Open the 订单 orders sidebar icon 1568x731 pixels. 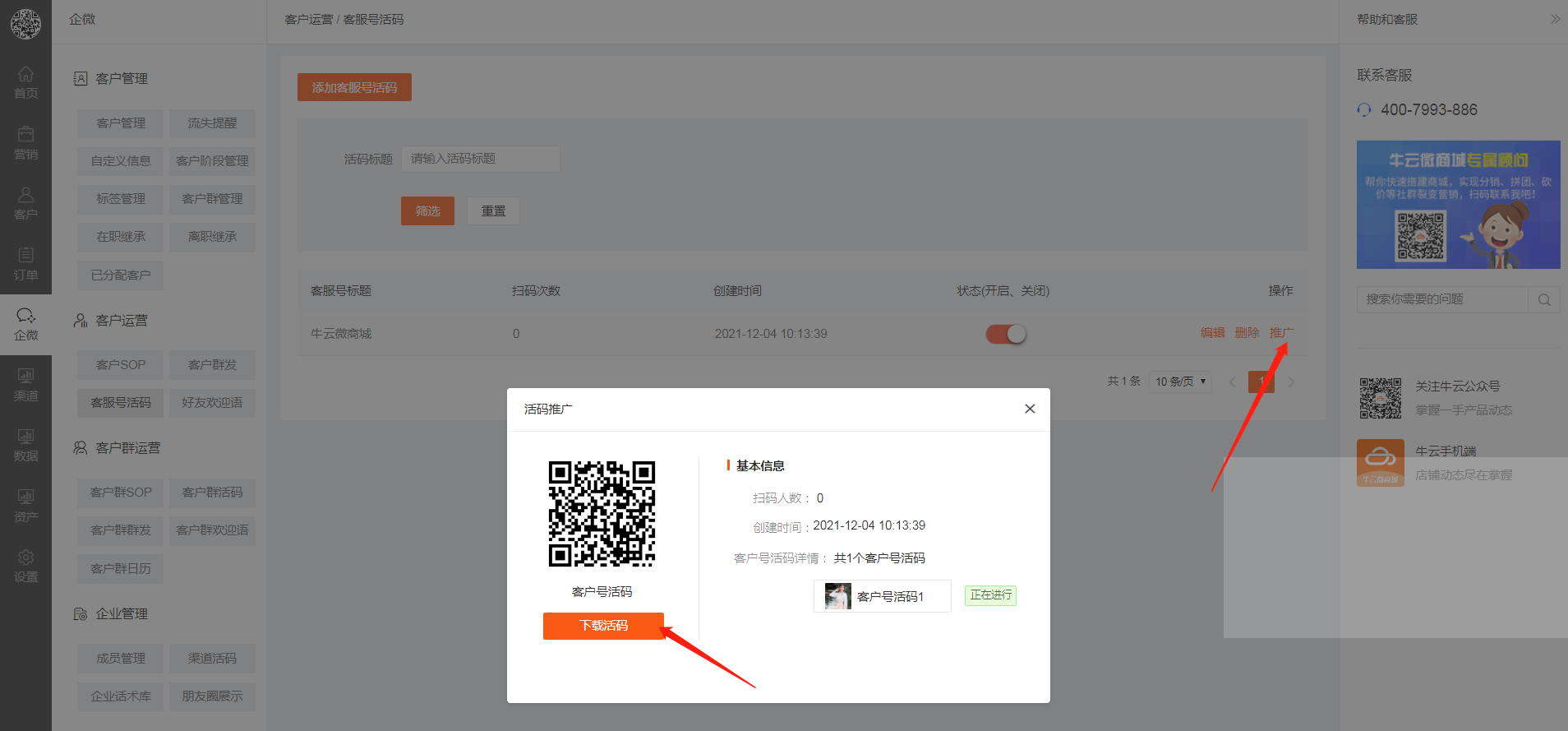[x=25, y=264]
